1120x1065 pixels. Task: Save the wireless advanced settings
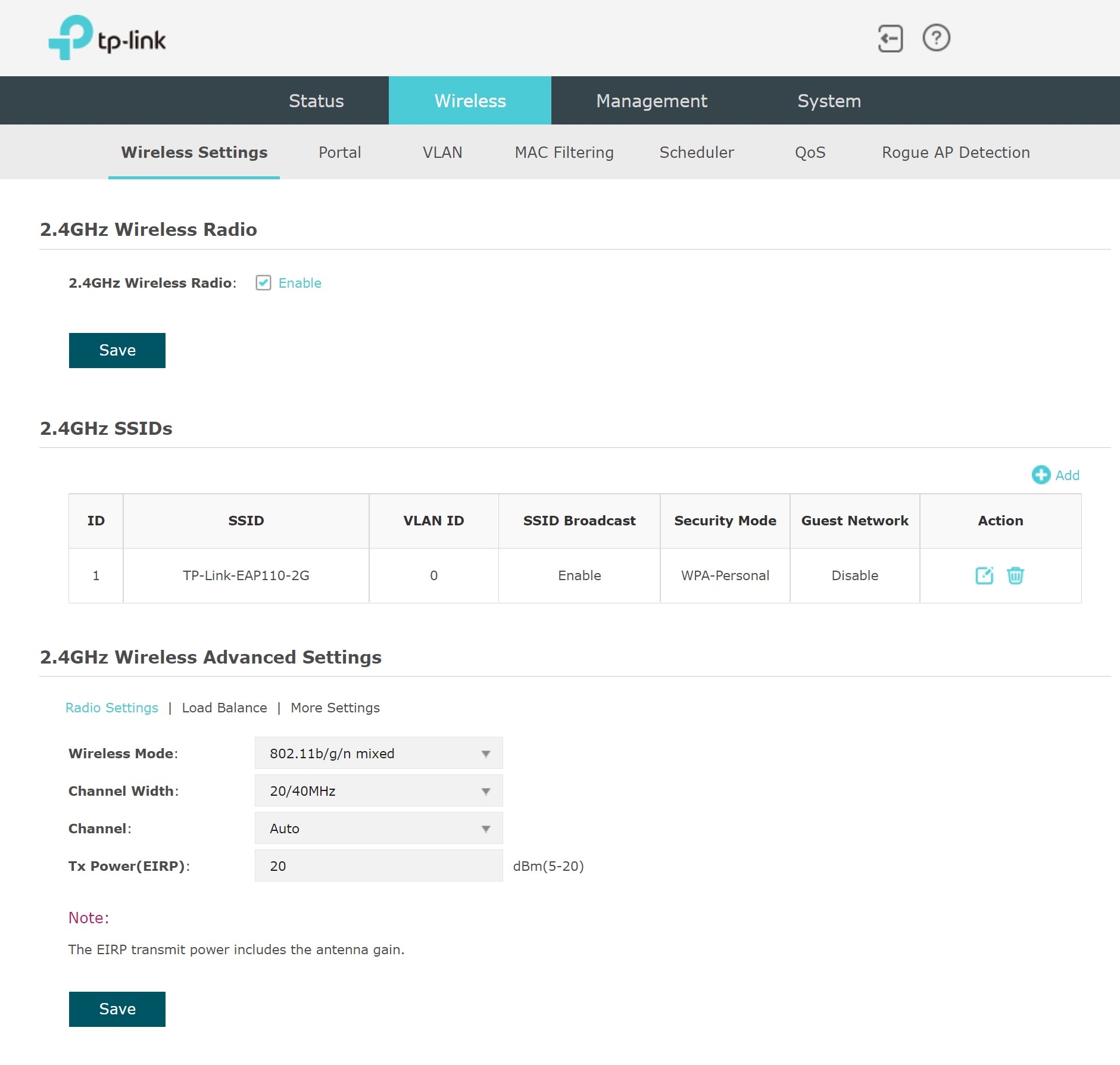117,1009
